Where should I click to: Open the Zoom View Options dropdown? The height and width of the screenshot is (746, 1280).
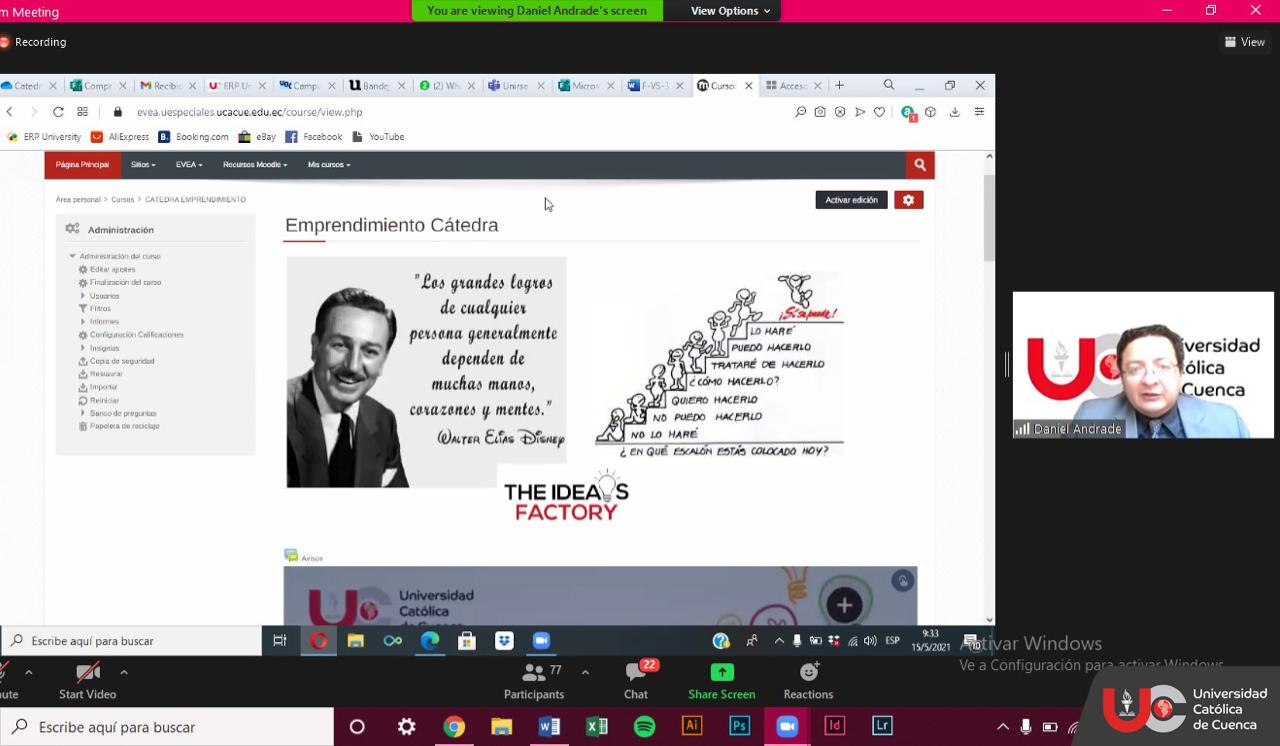coord(730,11)
